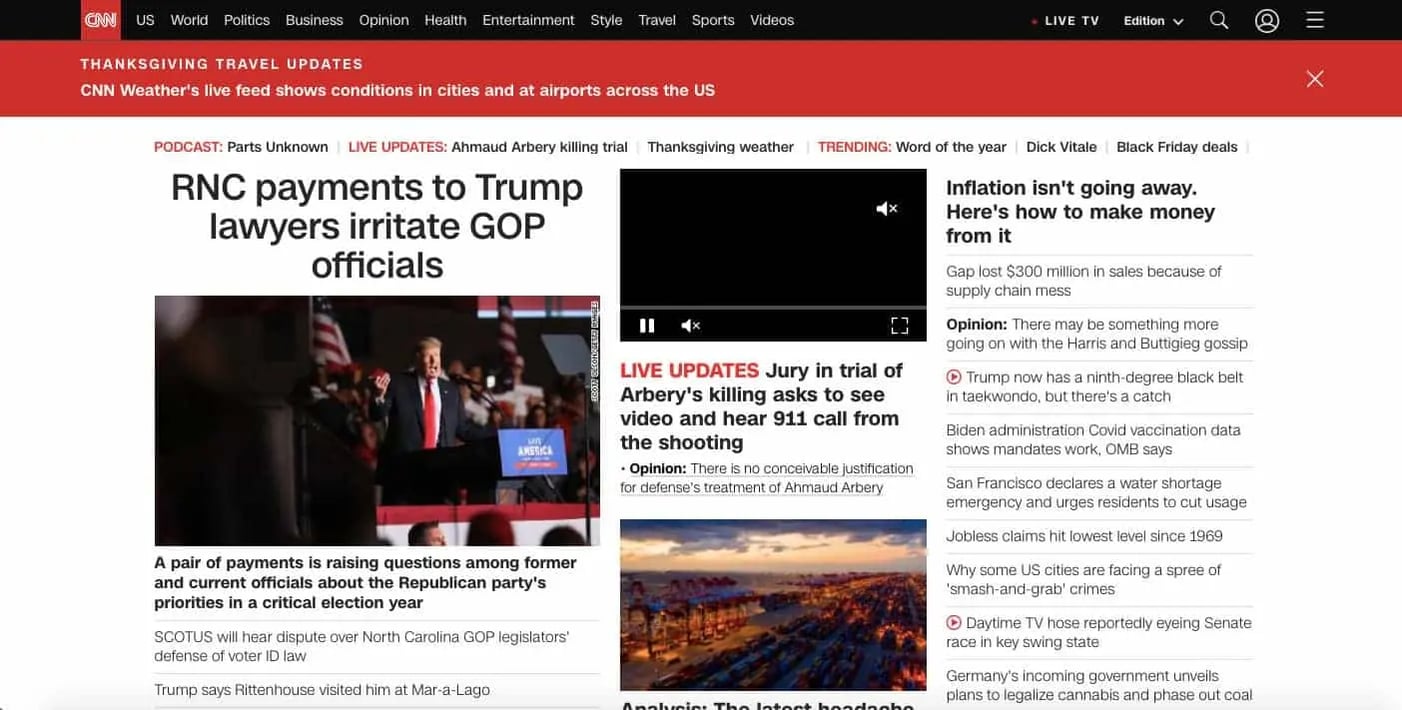Open the Black Friday deals trending link
The width and height of the screenshot is (1402, 710).
pyautogui.click(x=1176, y=147)
